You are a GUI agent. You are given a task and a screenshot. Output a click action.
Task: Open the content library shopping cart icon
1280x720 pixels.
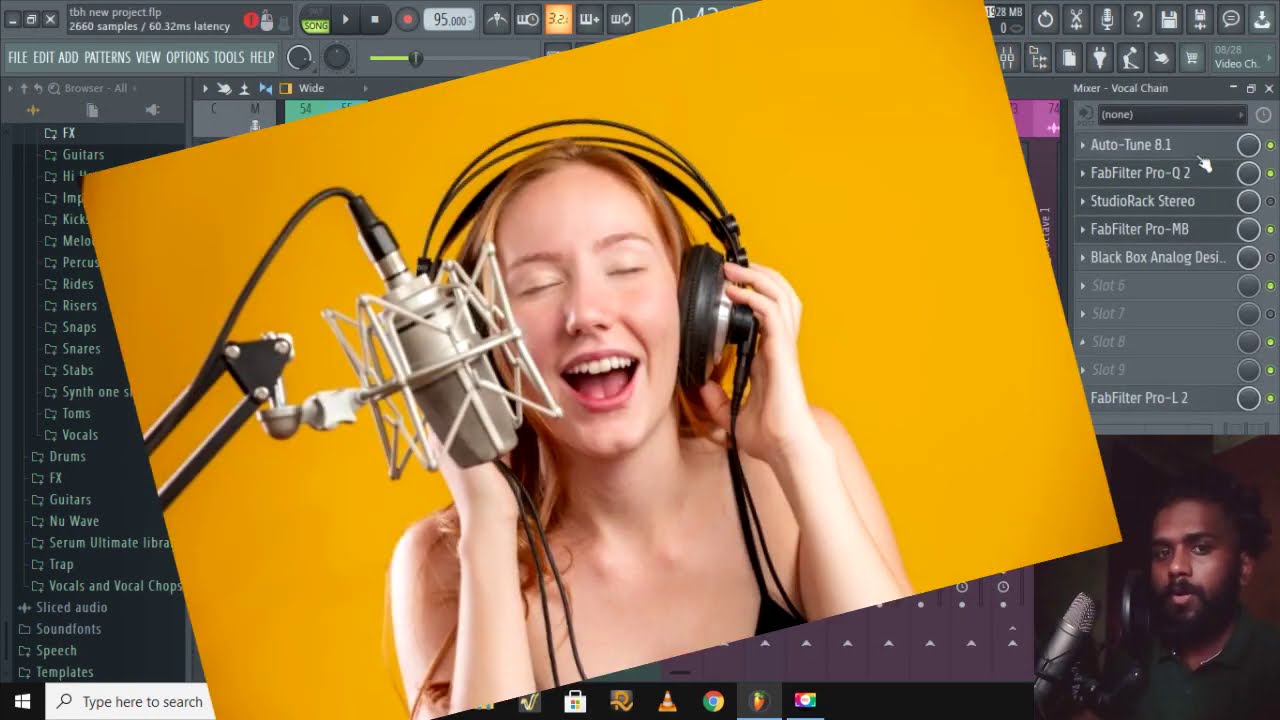coord(1192,59)
